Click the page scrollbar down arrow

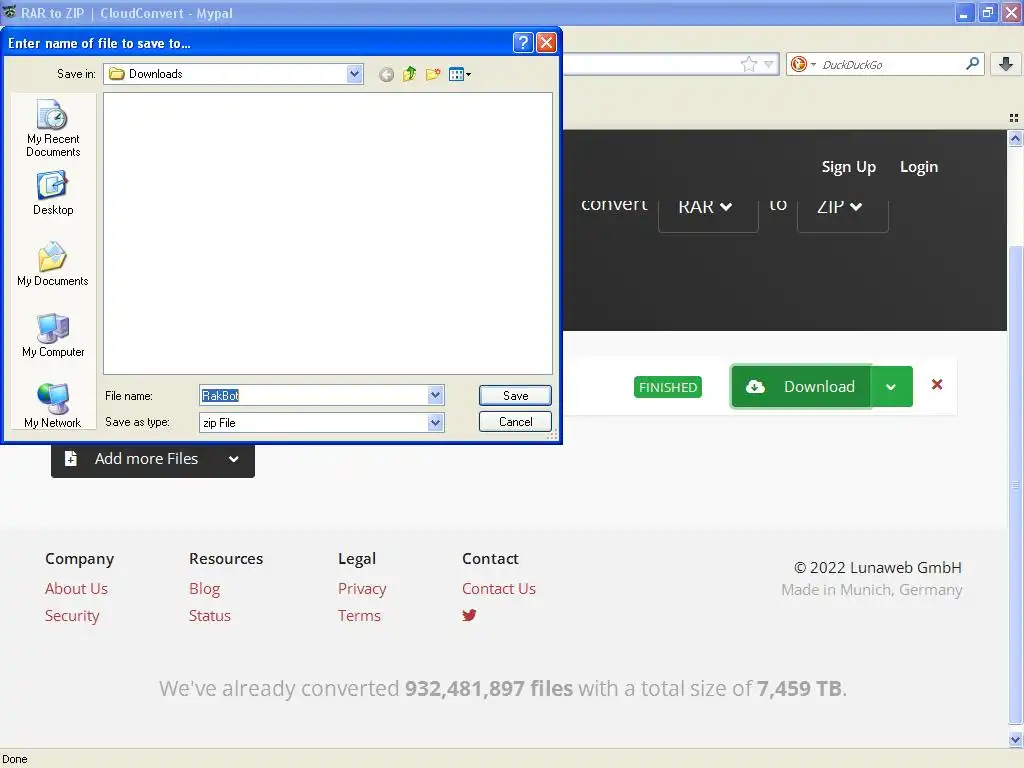click(1015, 740)
